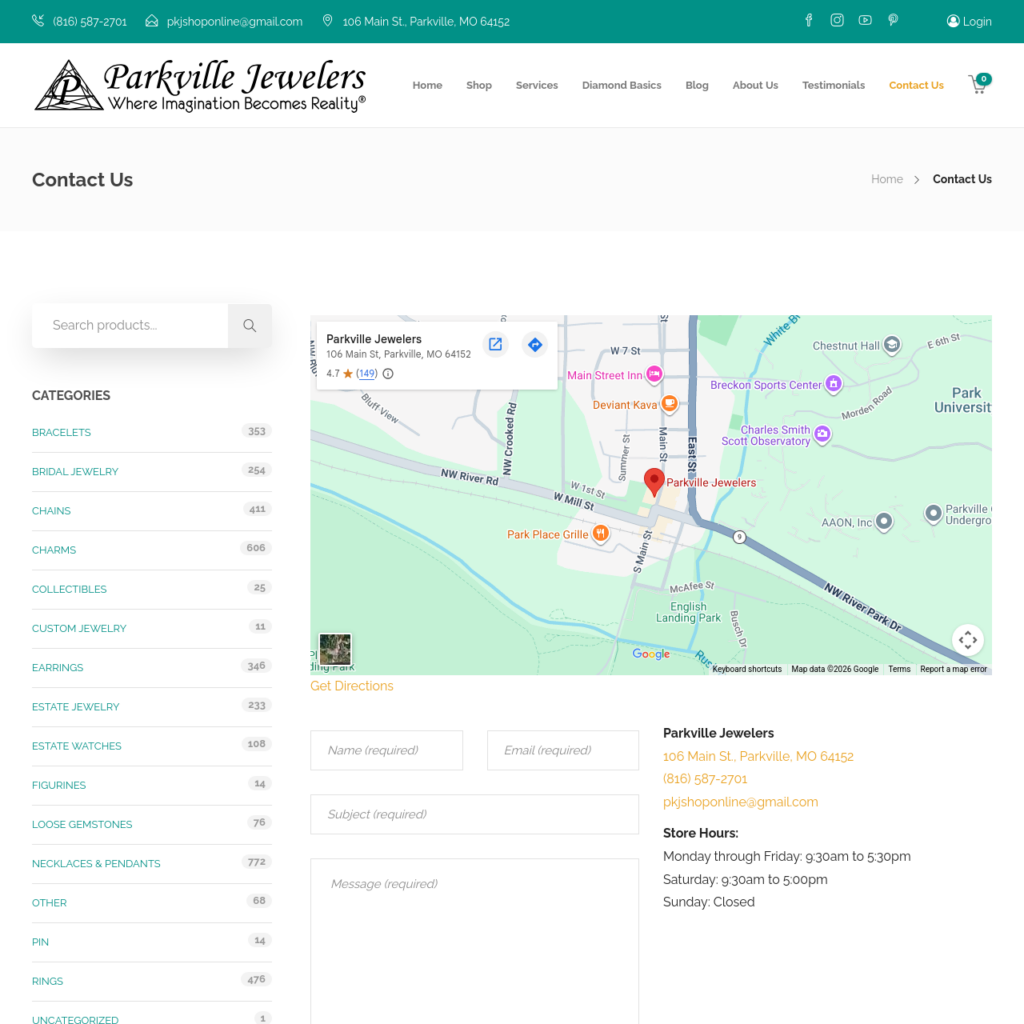
Task: Click the map camera controls button
Action: pos(967,640)
